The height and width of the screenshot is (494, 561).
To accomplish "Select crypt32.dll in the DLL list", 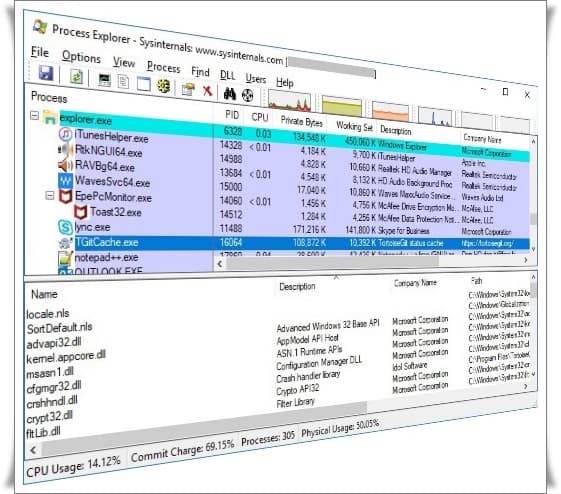I will tap(49, 417).
